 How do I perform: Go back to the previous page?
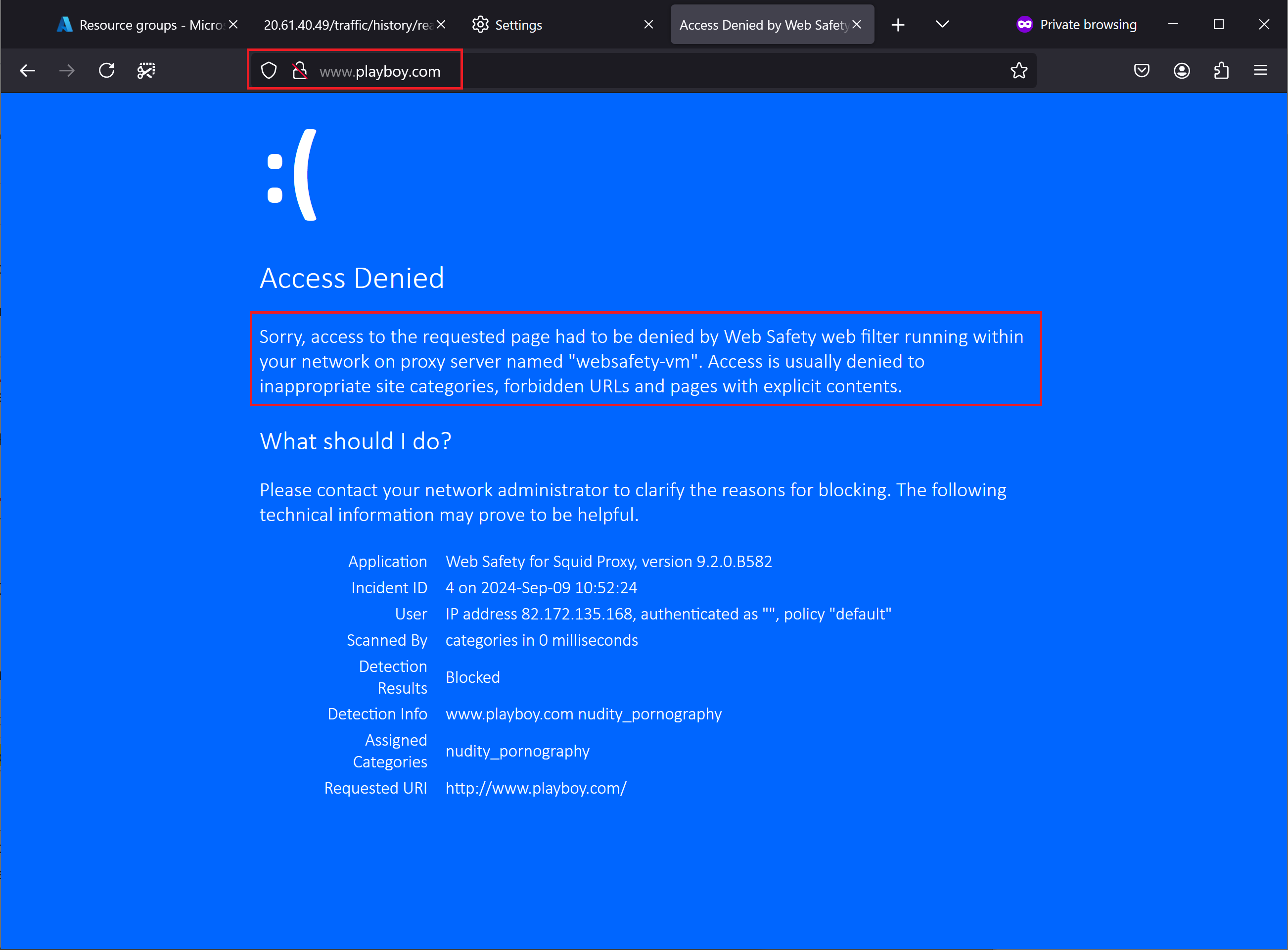[x=28, y=71]
